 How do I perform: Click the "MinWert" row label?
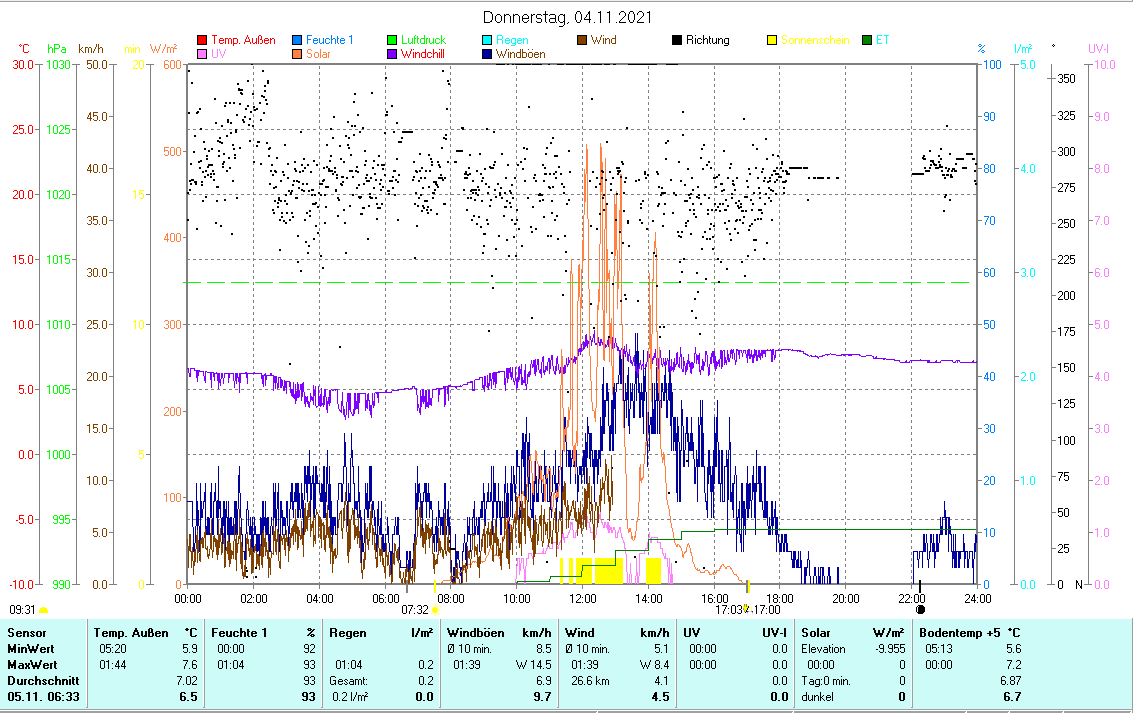coord(31,649)
